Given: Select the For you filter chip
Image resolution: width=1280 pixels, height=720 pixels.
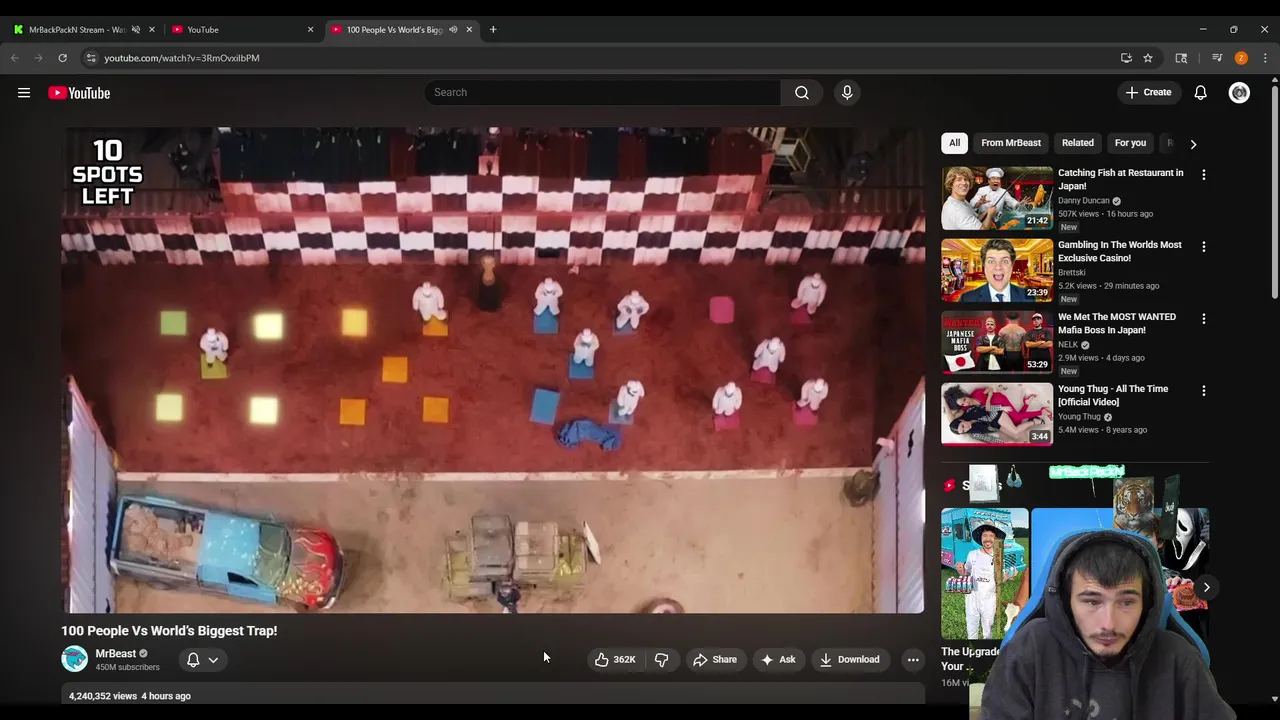Looking at the screenshot, I should click(1130, 142).
